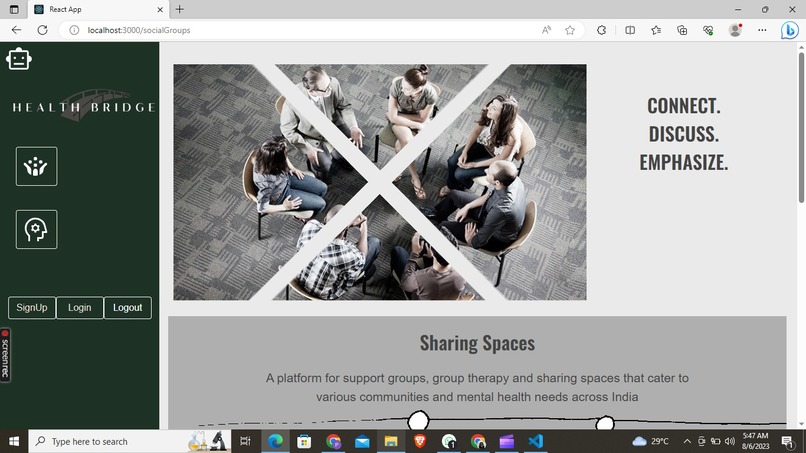Click the address bar URL localhost:3000/socialGroups
Viewport: 806px width, 453px height.
point(139,30)
